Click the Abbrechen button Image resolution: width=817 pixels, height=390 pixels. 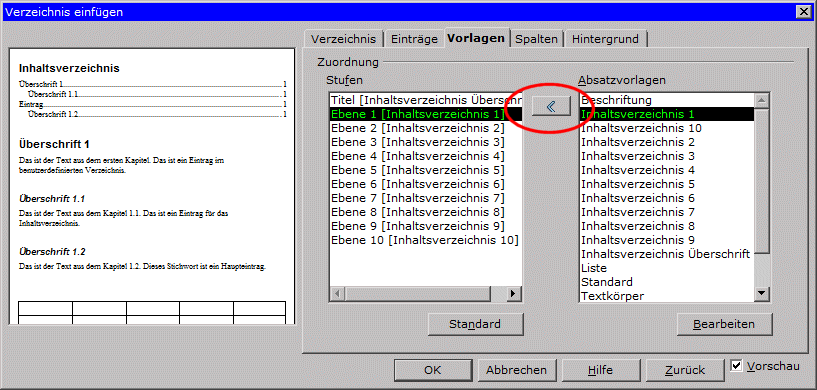(516, 370)
